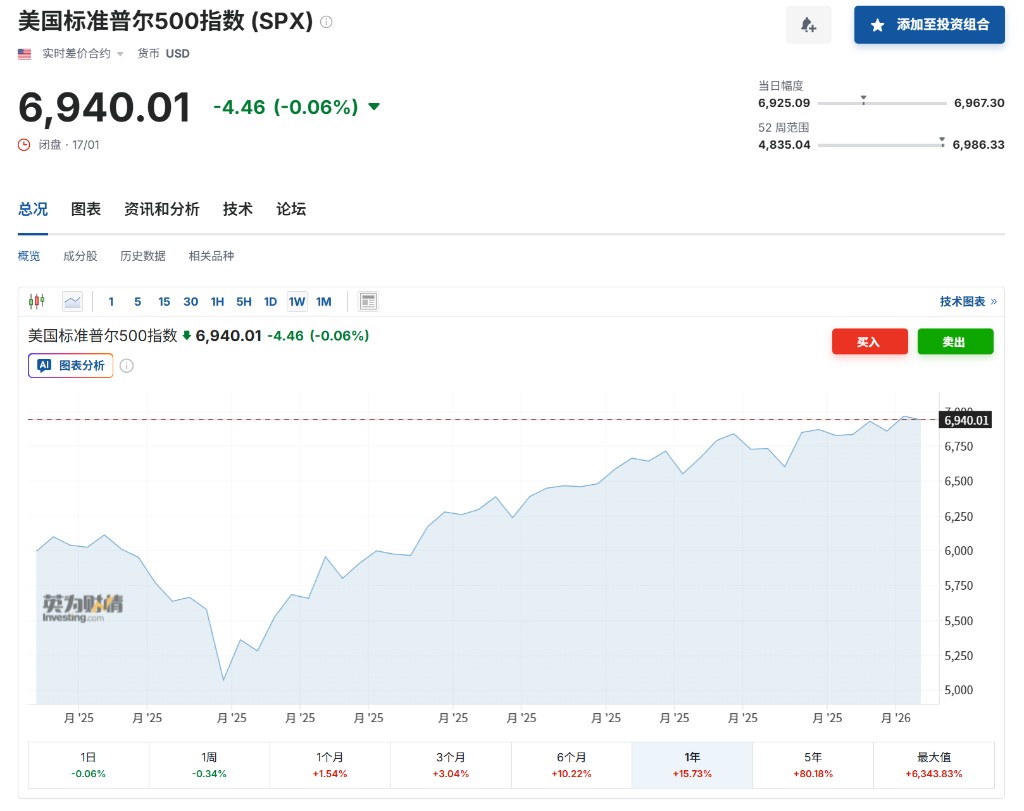Select the 1W chart interval

[297, 302]
